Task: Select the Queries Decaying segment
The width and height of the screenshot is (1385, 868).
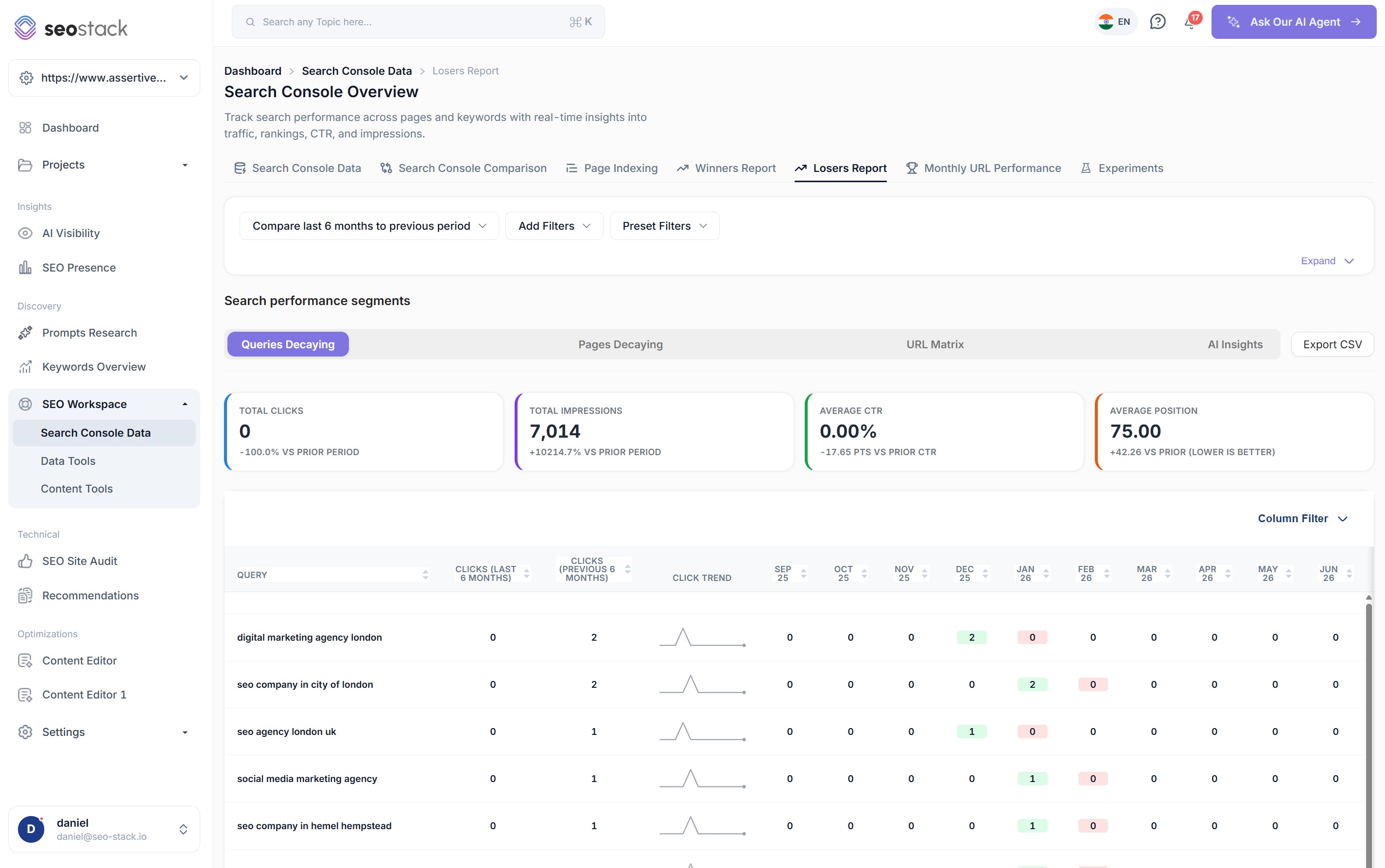Action: (x=288, y=344)
